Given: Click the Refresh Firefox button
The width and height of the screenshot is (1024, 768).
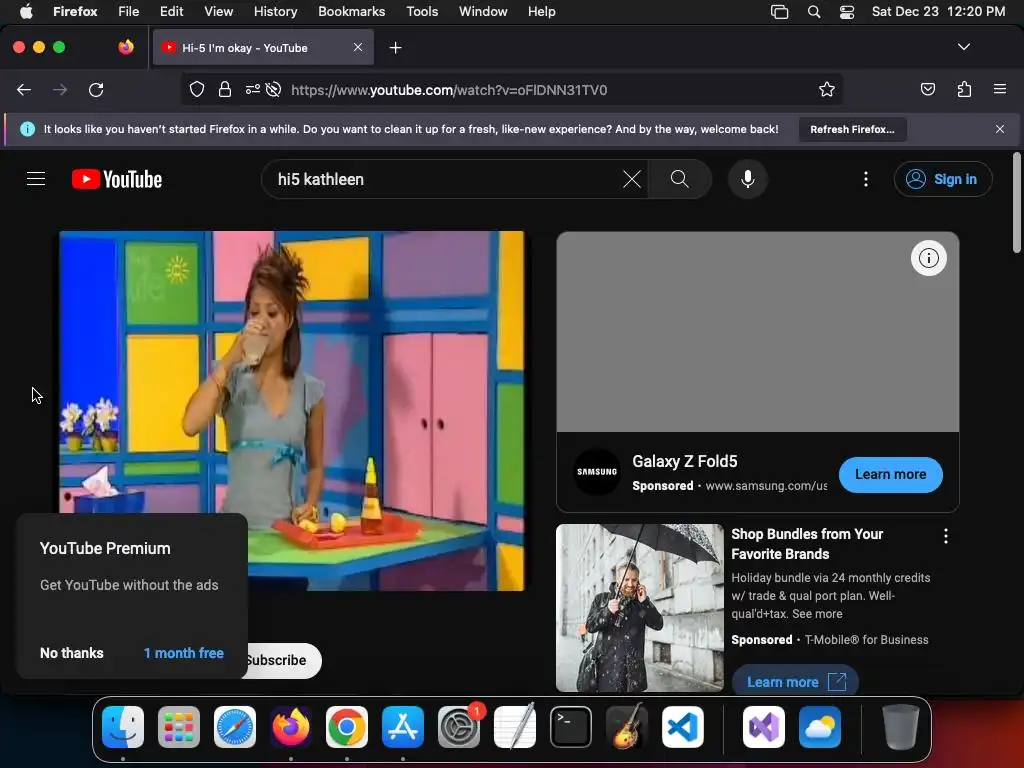Looking at the screenshot, I should (852, 129).
